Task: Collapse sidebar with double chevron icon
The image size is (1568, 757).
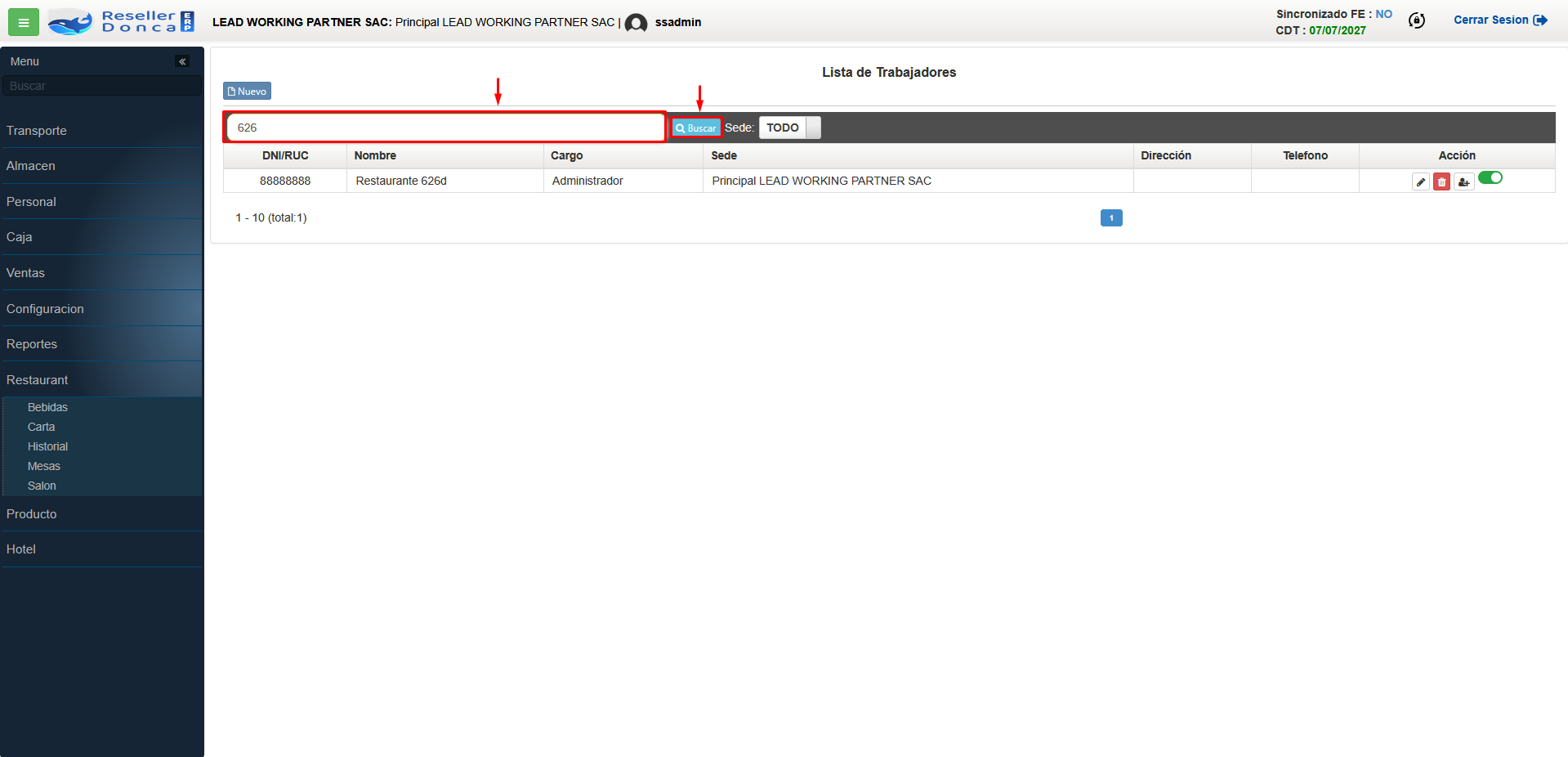Action: click(182, 61)
